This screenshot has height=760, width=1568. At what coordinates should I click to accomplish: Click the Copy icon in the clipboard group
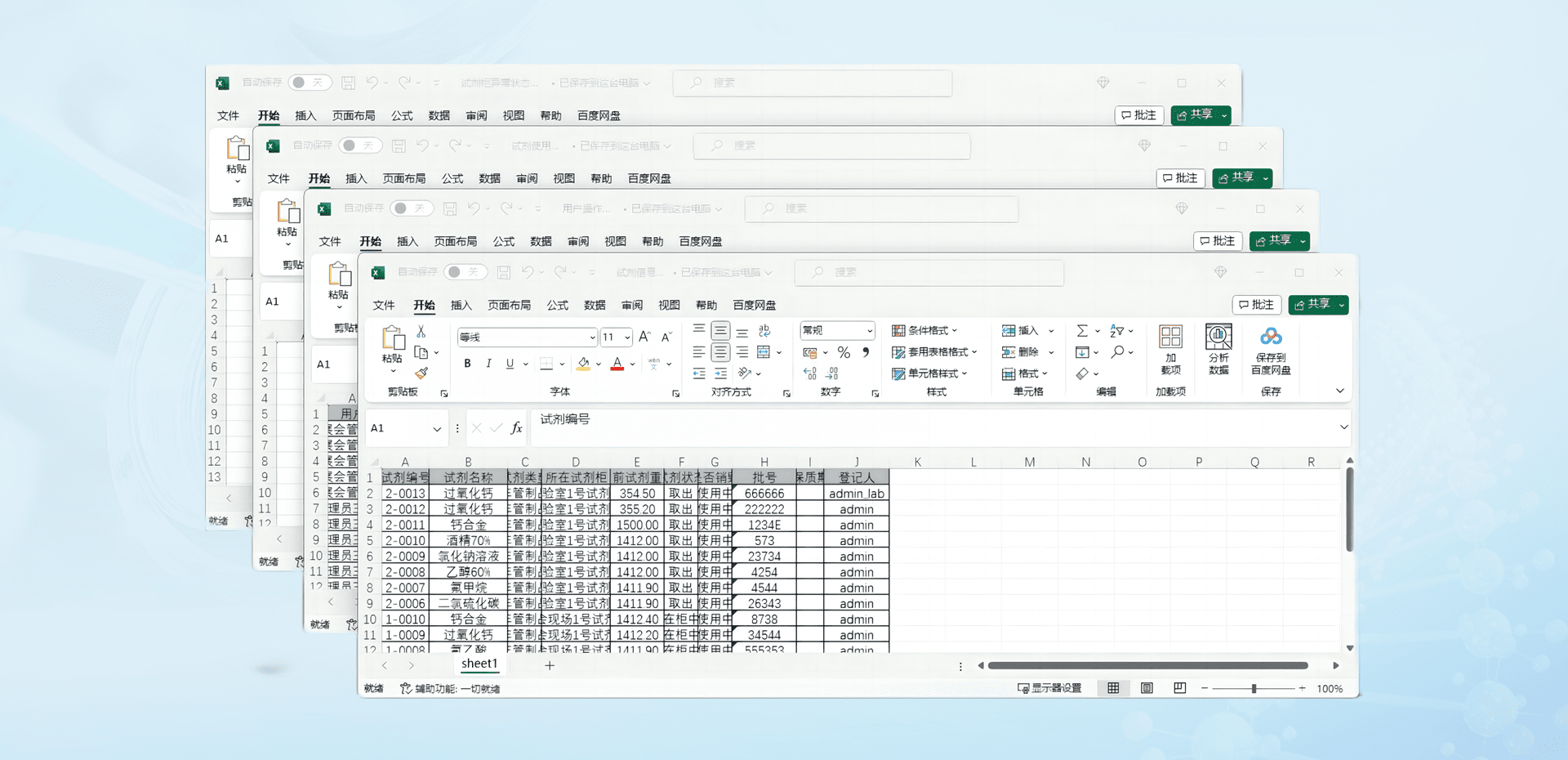click(421, 352)
